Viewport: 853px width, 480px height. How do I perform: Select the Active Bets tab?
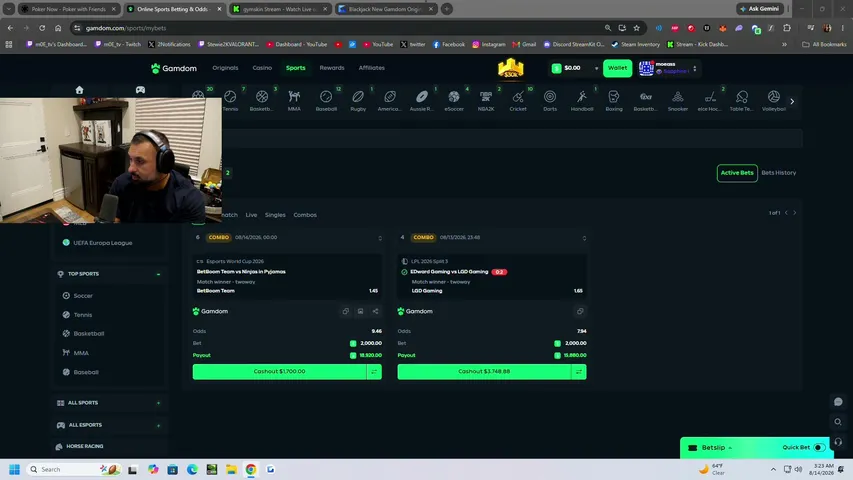coord(737,173)
